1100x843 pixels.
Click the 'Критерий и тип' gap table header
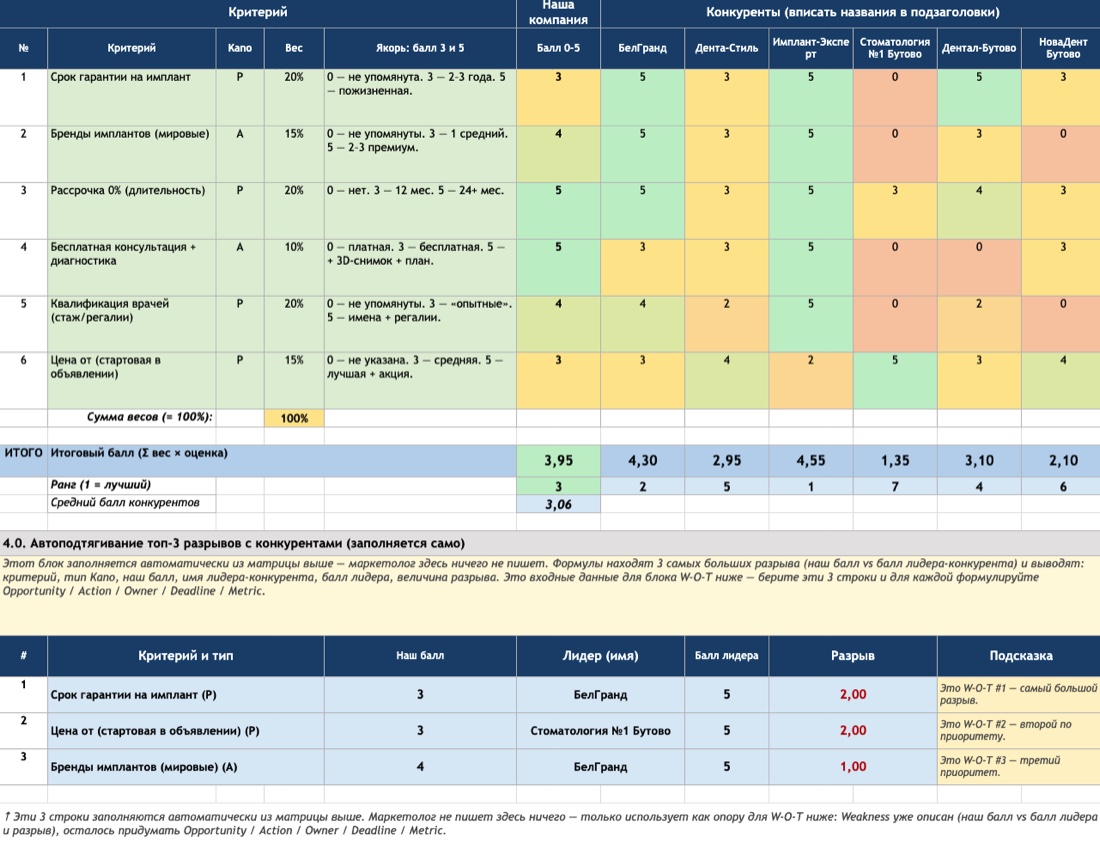186,656
